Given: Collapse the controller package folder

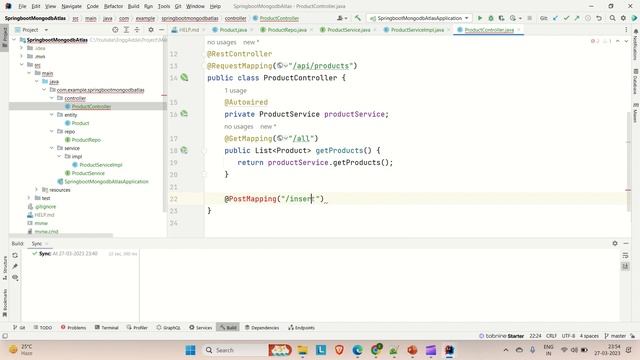Looking at the screenshot, I should point(52,98).
